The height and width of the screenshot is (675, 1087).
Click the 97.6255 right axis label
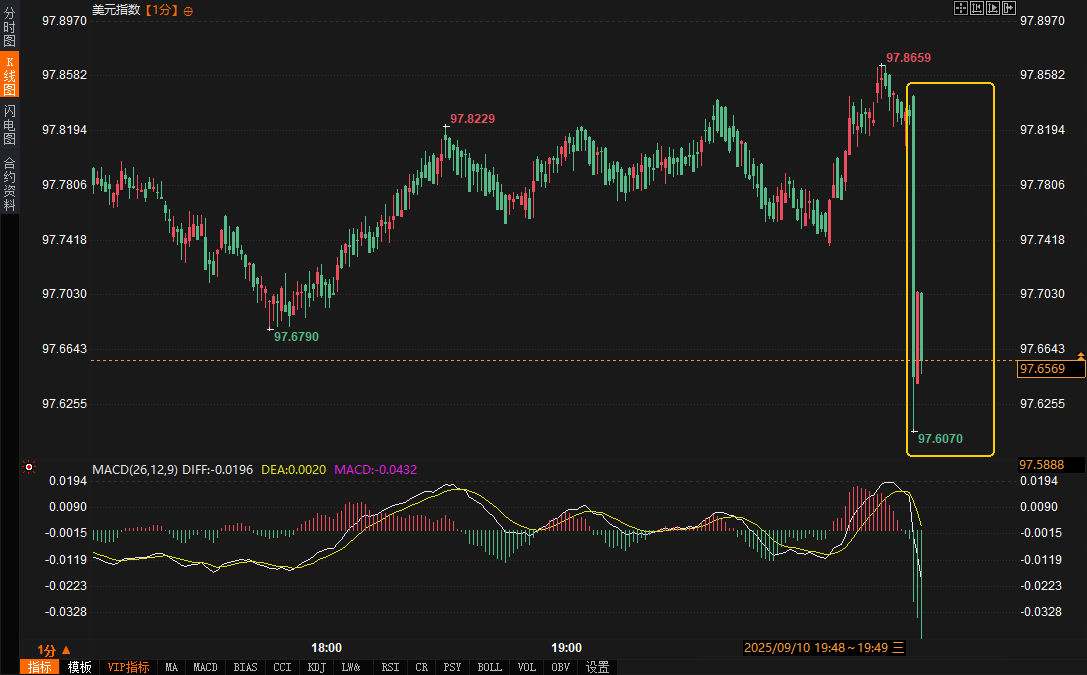coord(1042,403)
